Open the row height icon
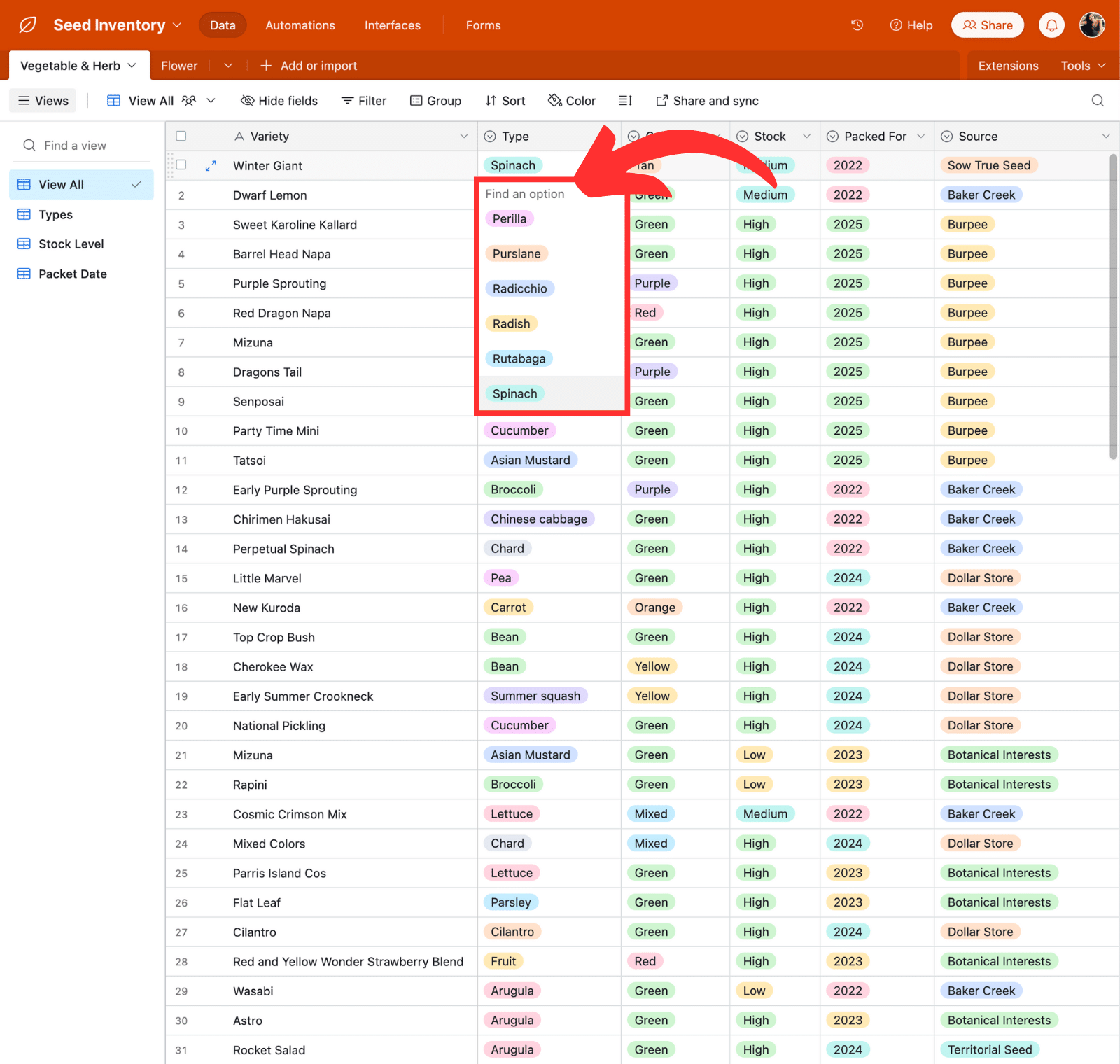 pyautogui.click(x=625, y=101)
